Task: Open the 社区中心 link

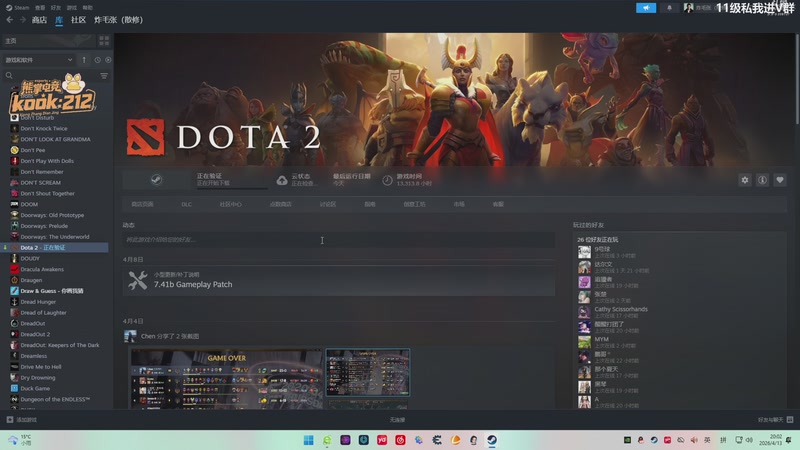Action: coord(231,204)
